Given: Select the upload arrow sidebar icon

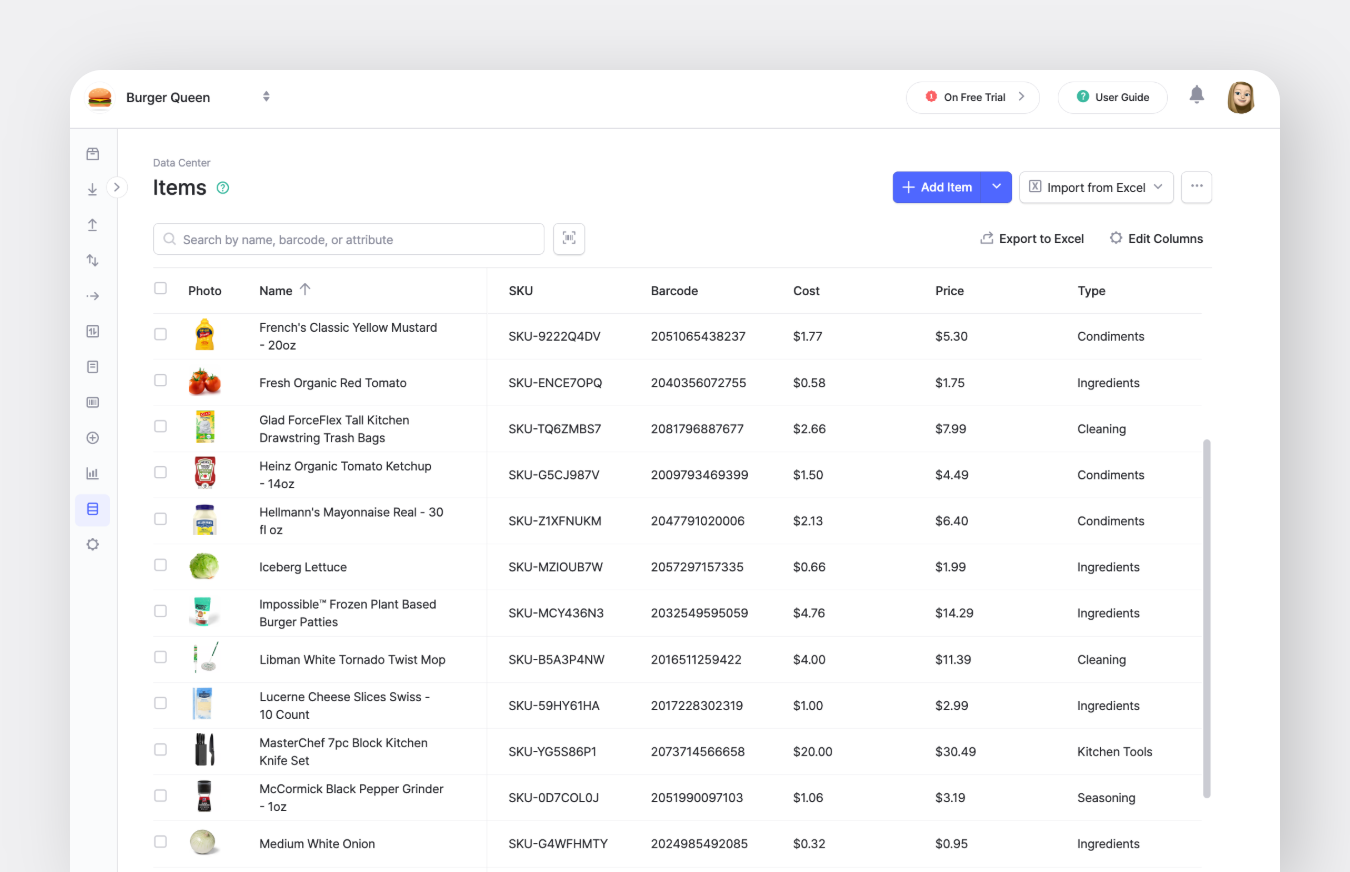Looking at the screenshot, I should [92, 224].
